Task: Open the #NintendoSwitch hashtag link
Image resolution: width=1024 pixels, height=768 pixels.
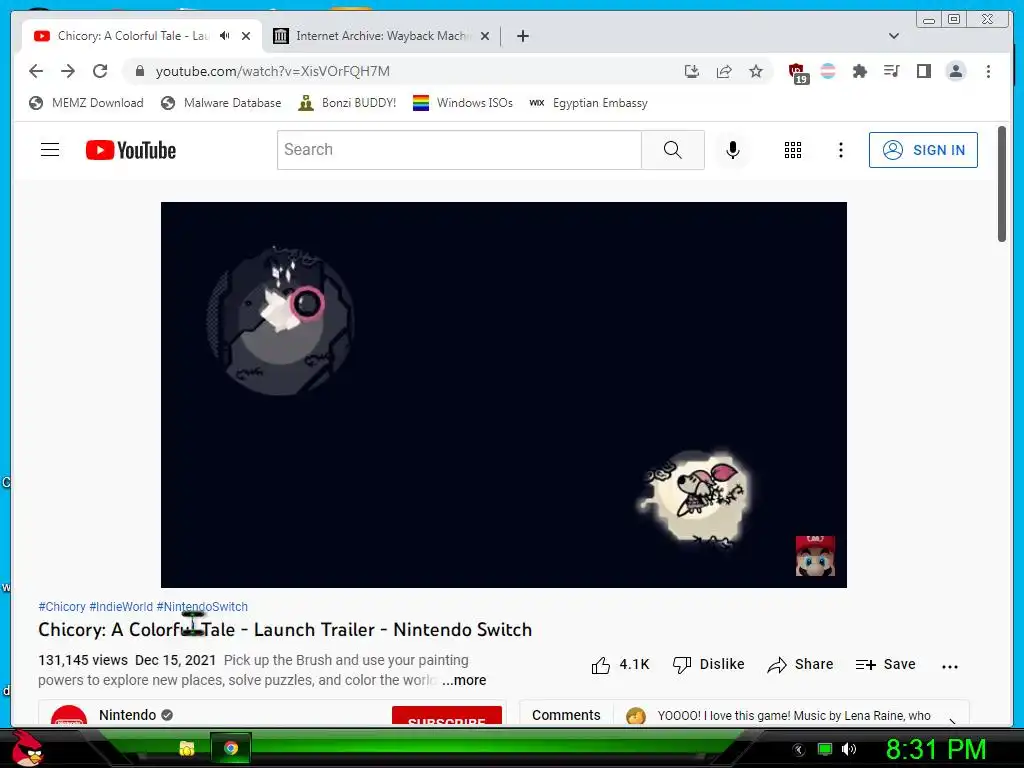Action: pyautogui.click(x=202, y=607)
